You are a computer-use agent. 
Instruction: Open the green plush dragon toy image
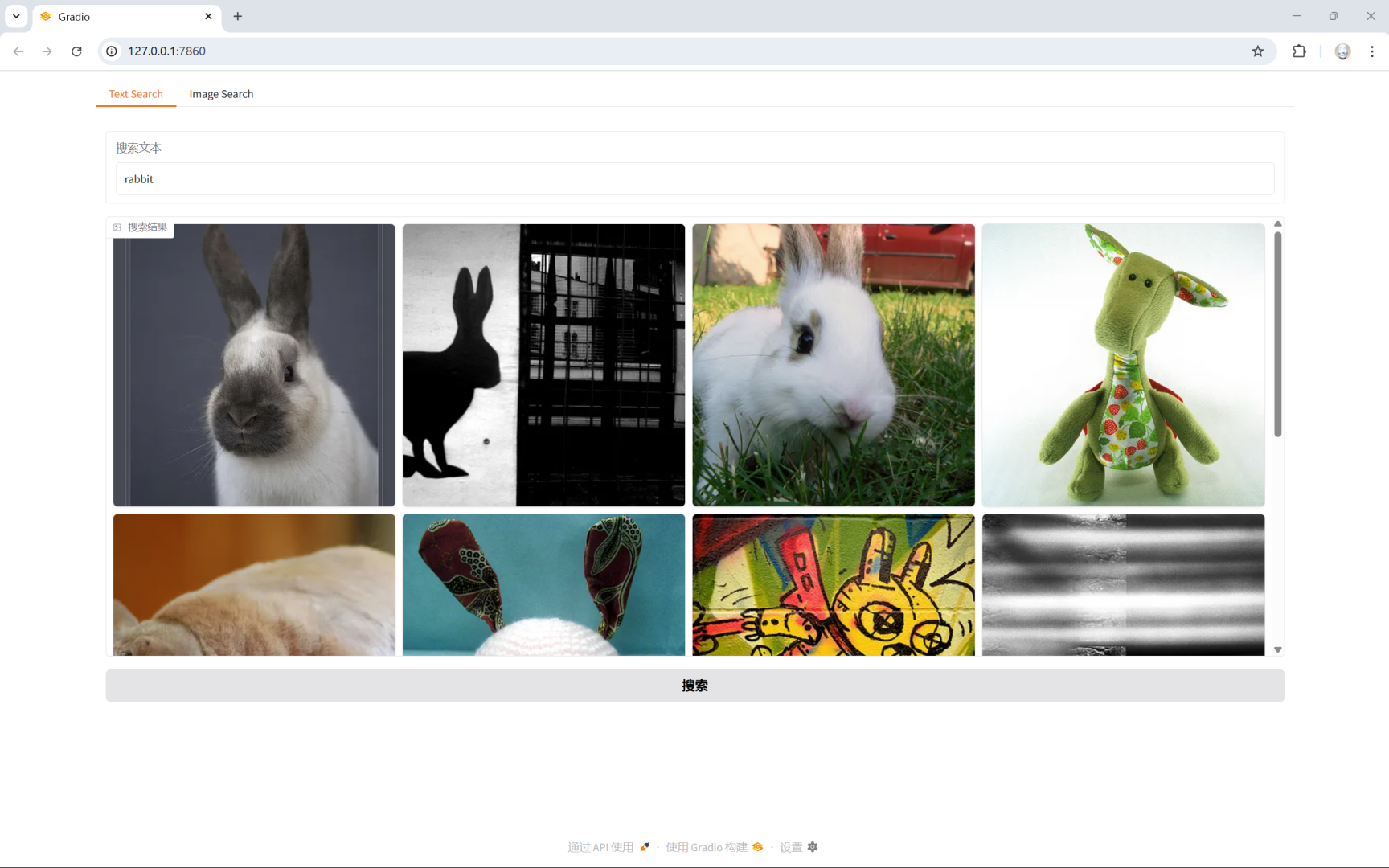pyautogui.click(x=1123, y=365)
